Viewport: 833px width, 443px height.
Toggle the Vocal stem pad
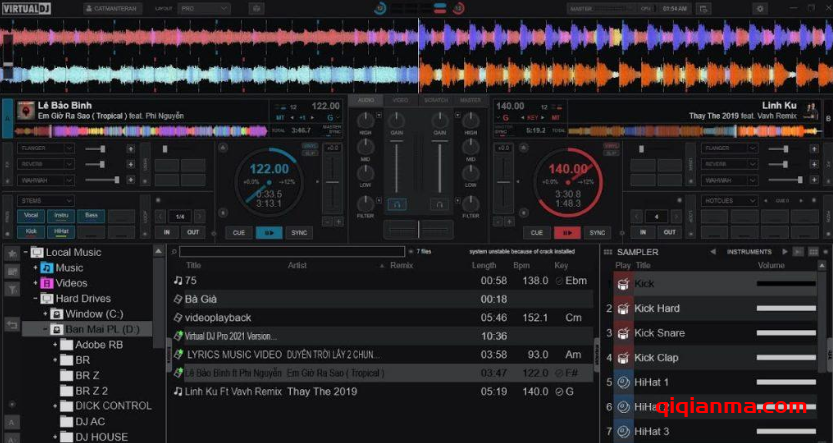(x=33, y=215)
